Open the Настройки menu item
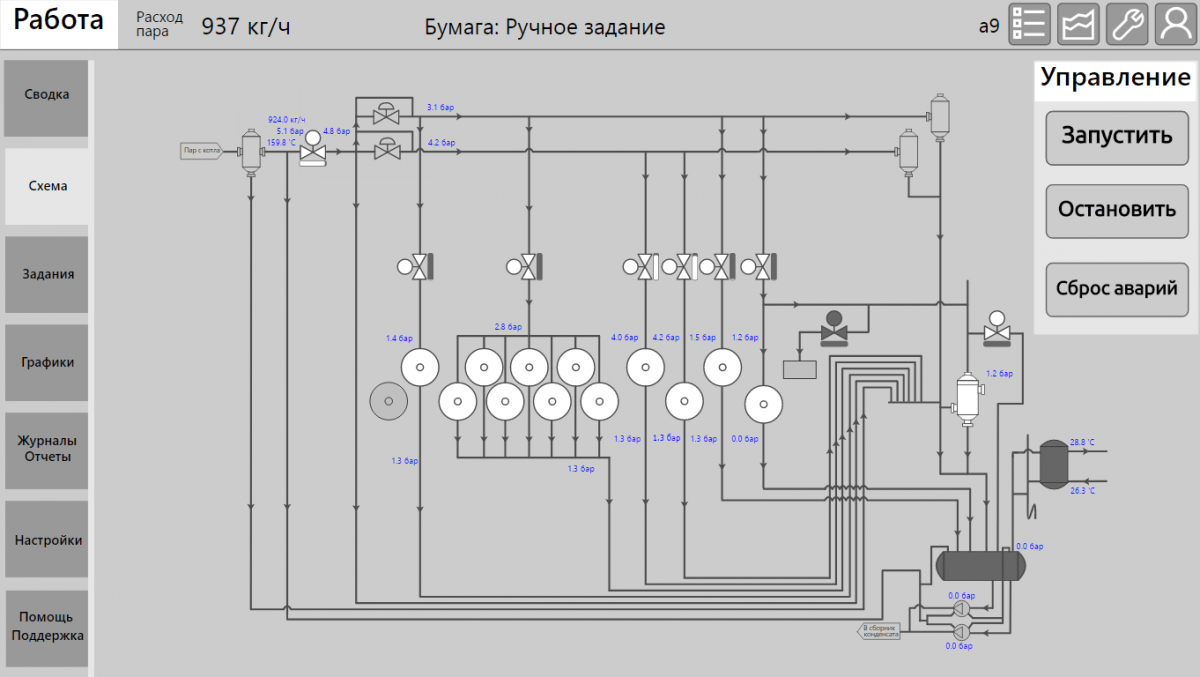Screen dimensions: 1200x677 47,541
